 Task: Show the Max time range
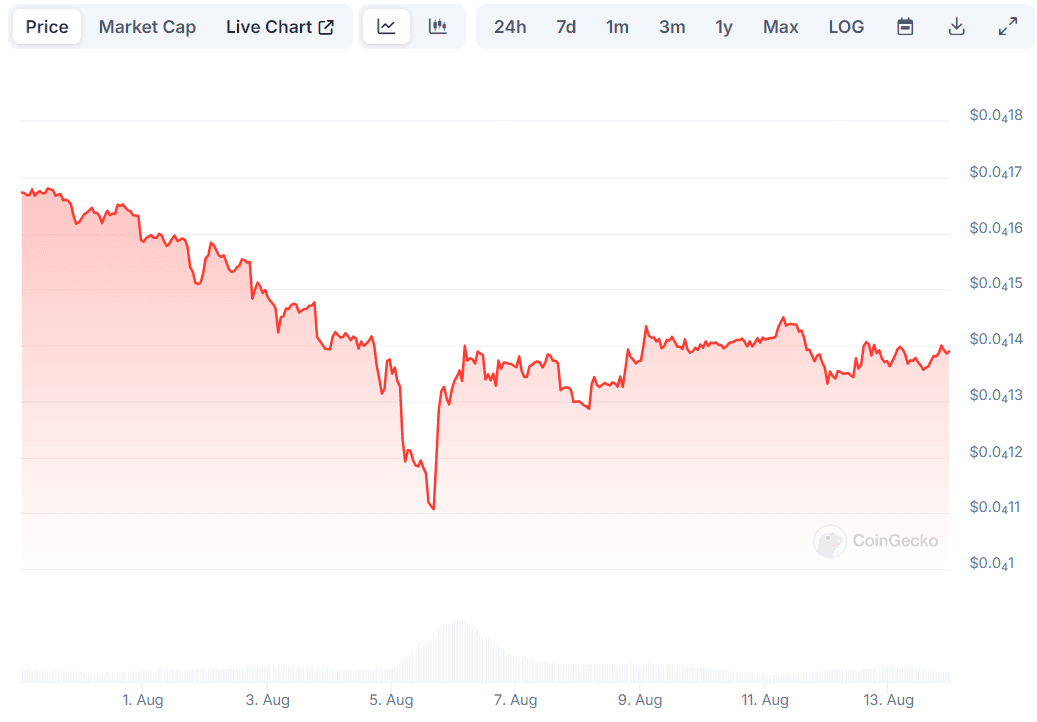780,27
